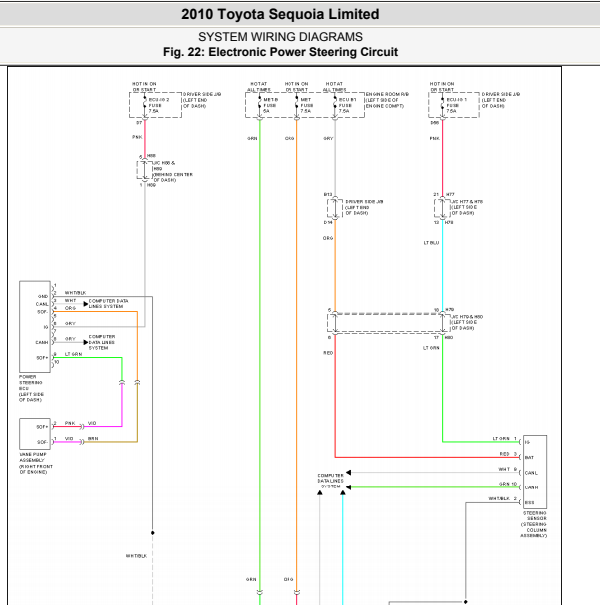The width and height of the screenshot is (600, 605).
Task: Click "ORG" label at ECU pin 4
Action: [70, 308]
